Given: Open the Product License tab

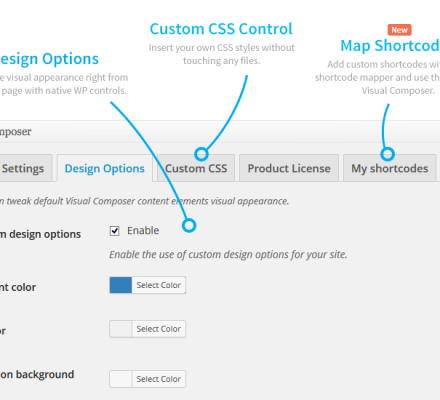Looking at the screenshot, I should (289, 168).
